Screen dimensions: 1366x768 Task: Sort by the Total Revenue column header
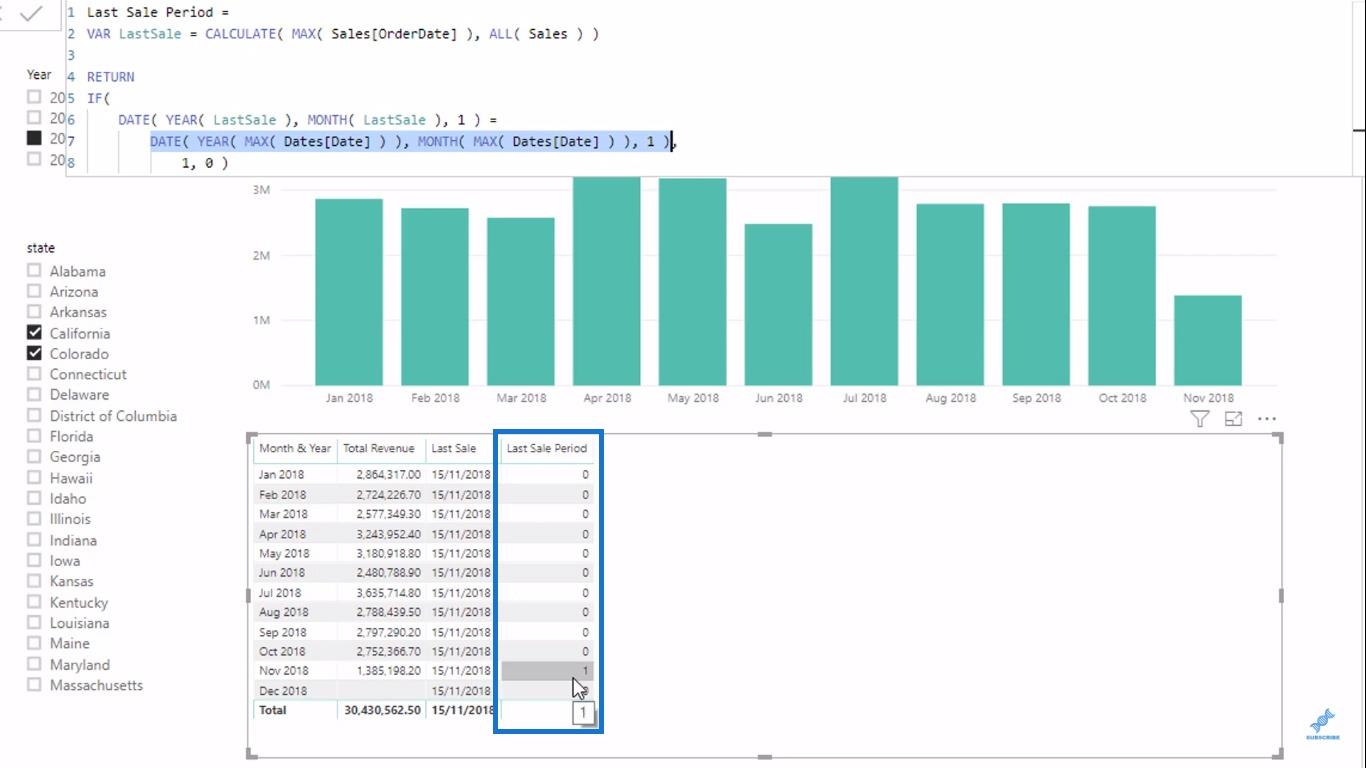pyautogui.click(x=379, y=448)
